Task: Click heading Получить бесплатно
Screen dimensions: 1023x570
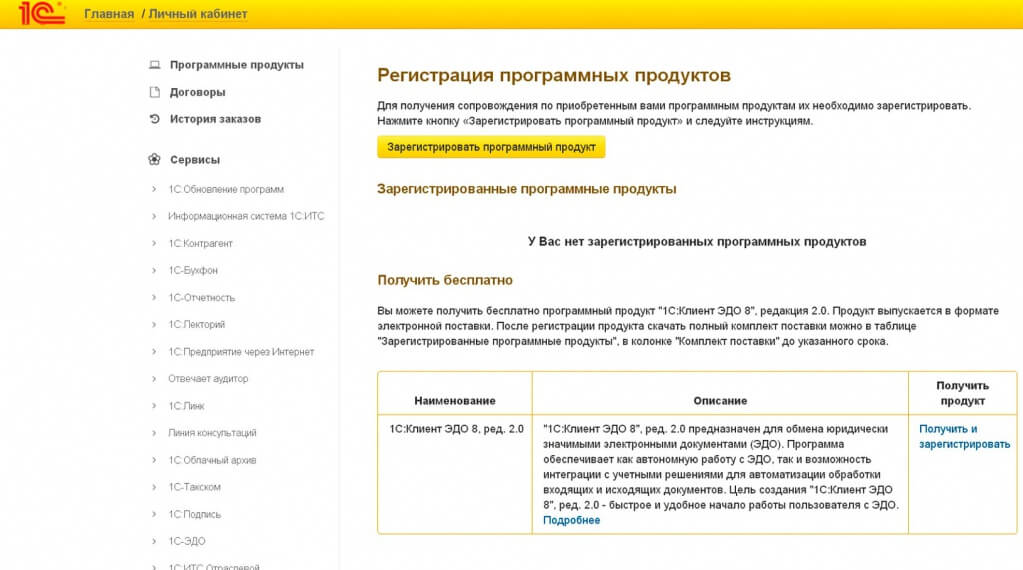Action: pyautogui.click(x=445, y=280)
